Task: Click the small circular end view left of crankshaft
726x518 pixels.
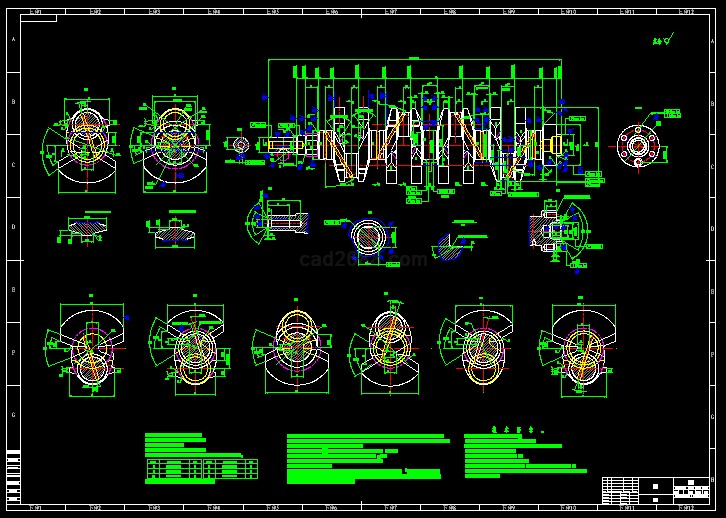Action: pos(240,145)
